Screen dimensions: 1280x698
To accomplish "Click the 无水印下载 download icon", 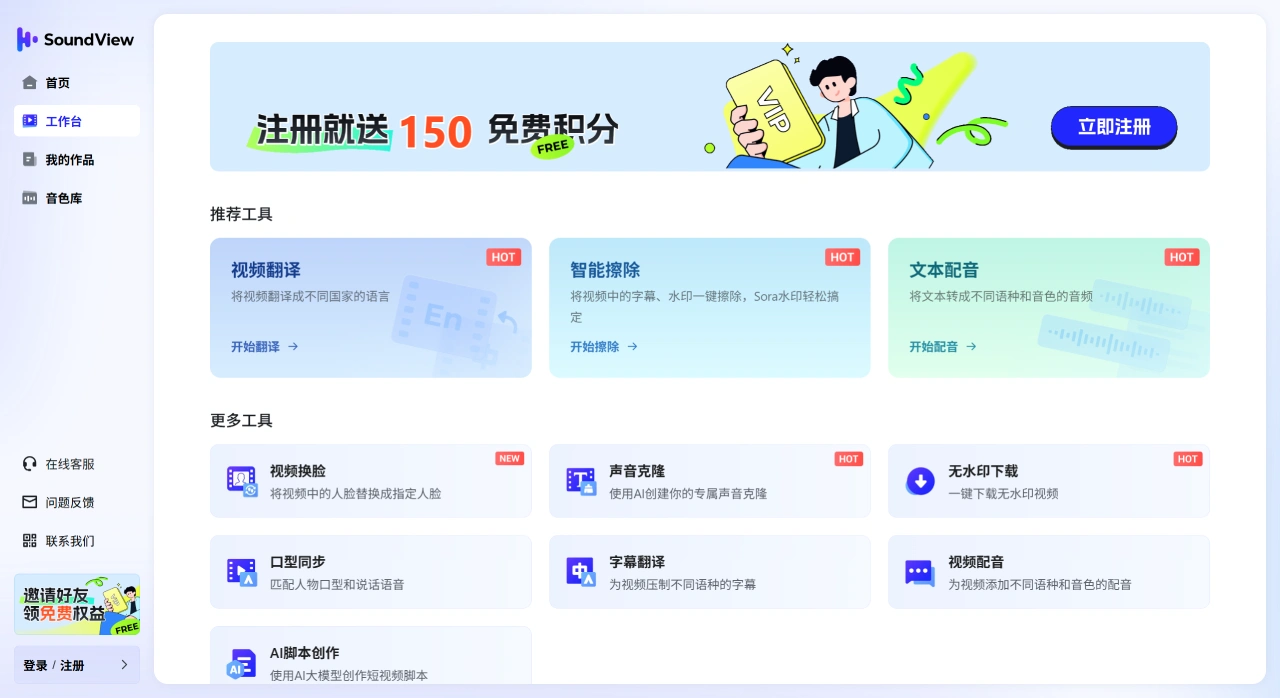I will click(x=919, y=480).
